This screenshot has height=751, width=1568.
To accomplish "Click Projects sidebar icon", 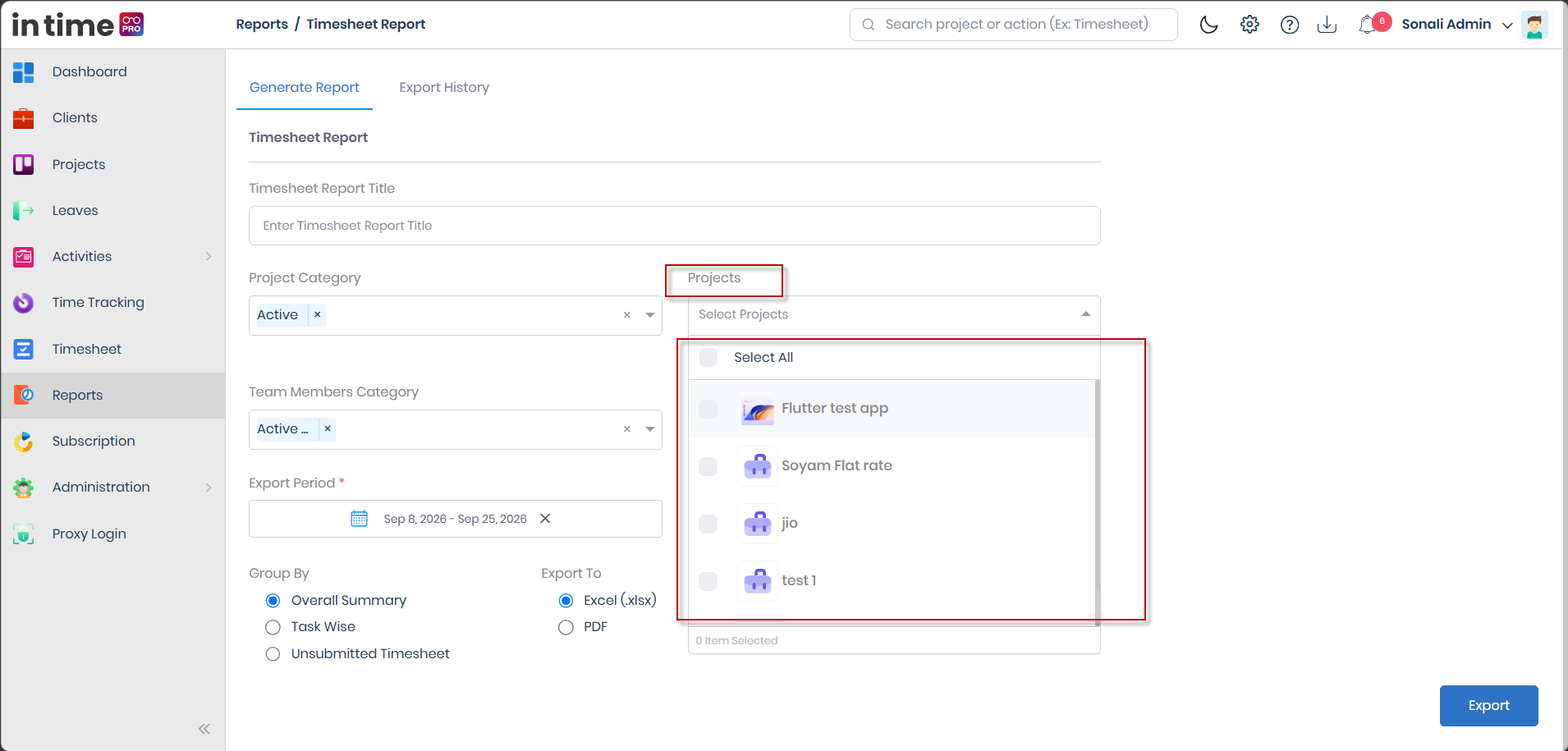I will (24, 164).
